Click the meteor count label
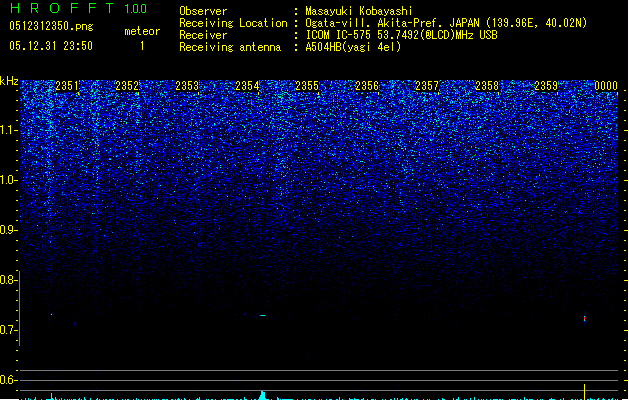The image size is (629, 400). pyautogui.click(x=142, y=31)
